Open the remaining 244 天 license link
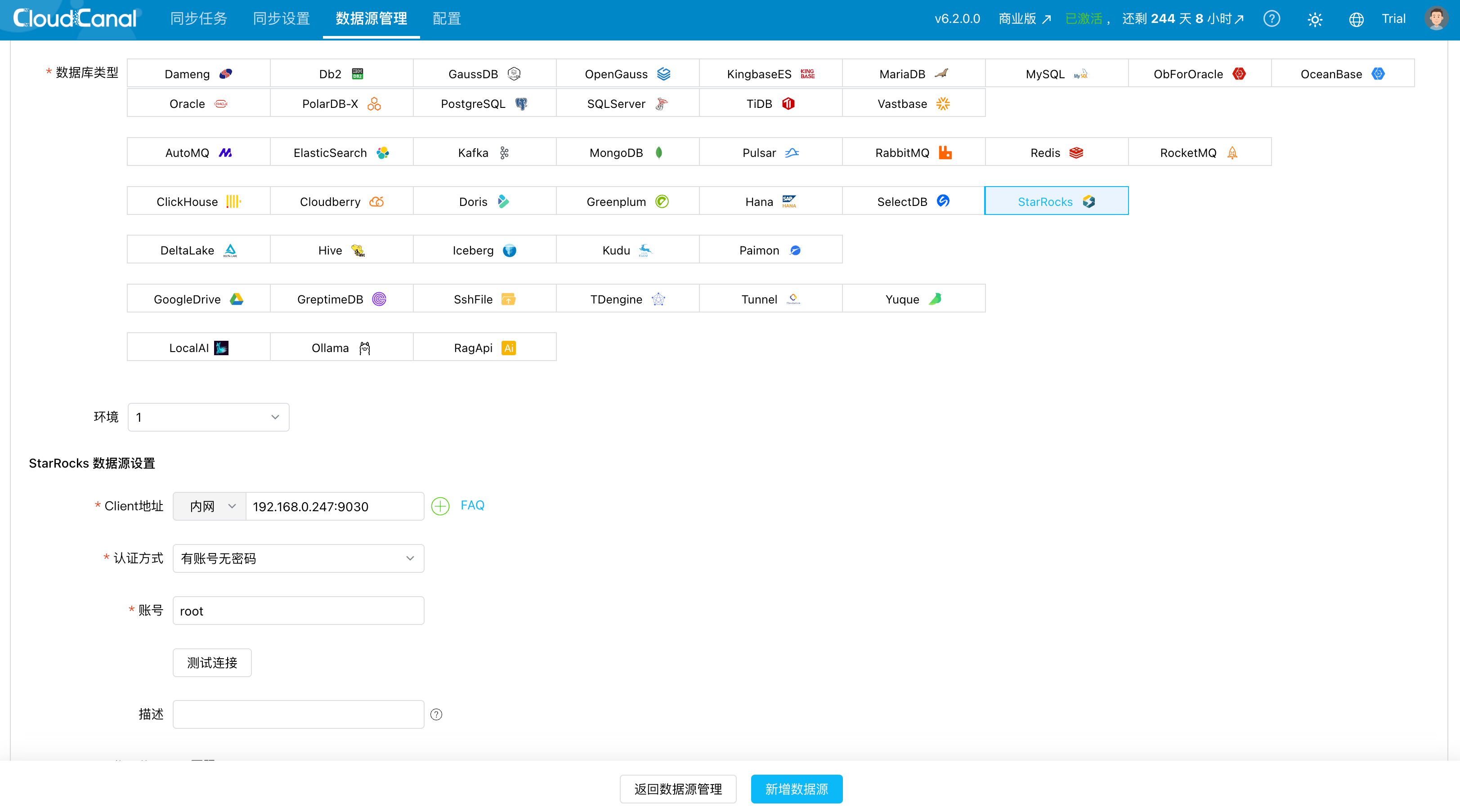 point(1183,19)
